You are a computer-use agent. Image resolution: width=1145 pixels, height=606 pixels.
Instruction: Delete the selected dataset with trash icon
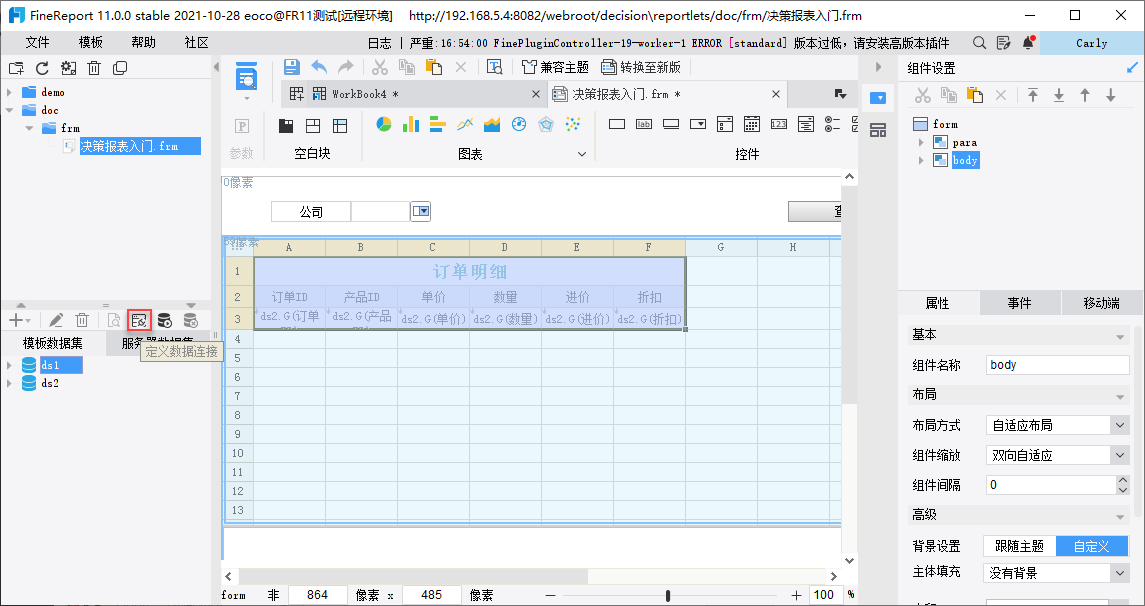click(x=82, y=320)
